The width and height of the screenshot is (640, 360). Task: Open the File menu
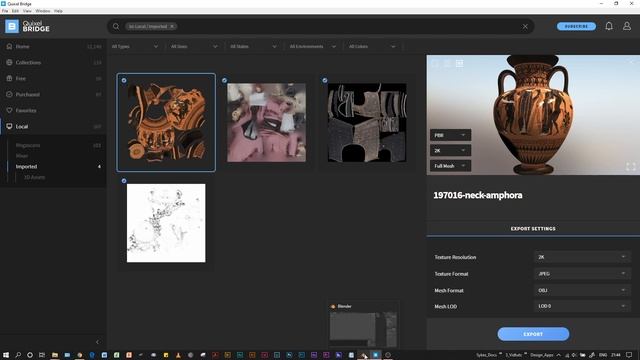click(5, 11)
